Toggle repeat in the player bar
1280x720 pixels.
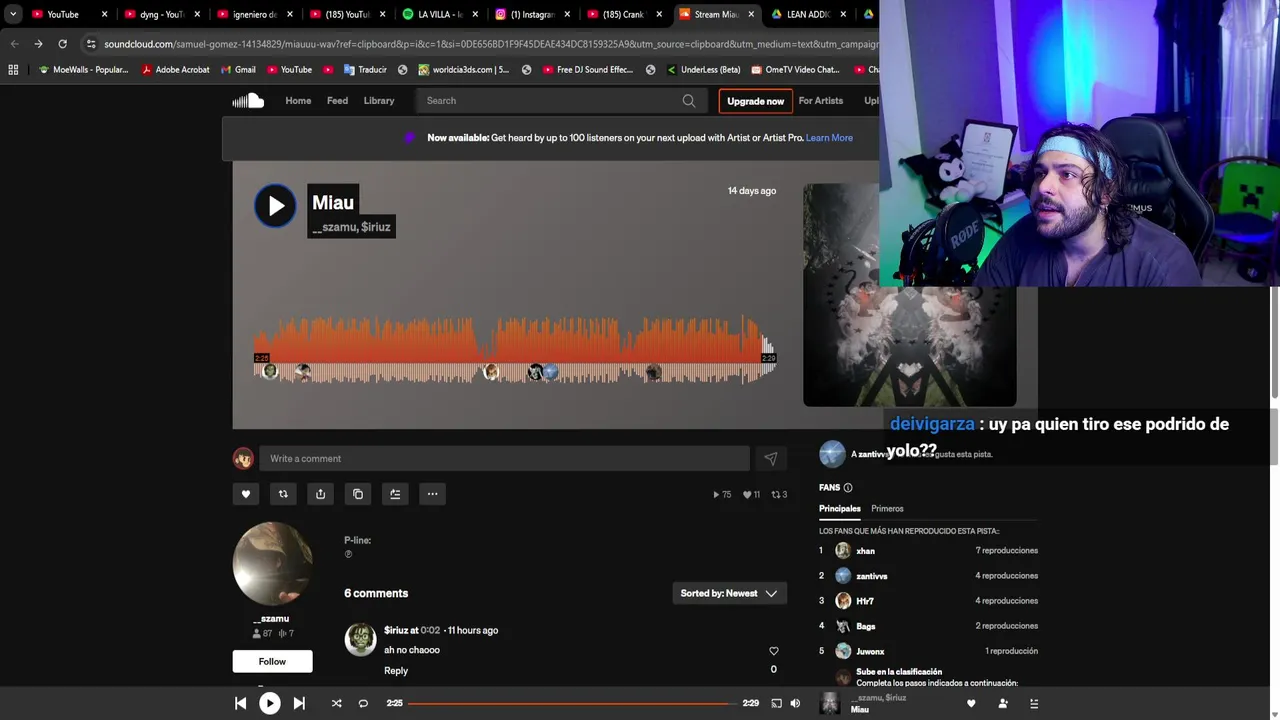coord(363,703)
